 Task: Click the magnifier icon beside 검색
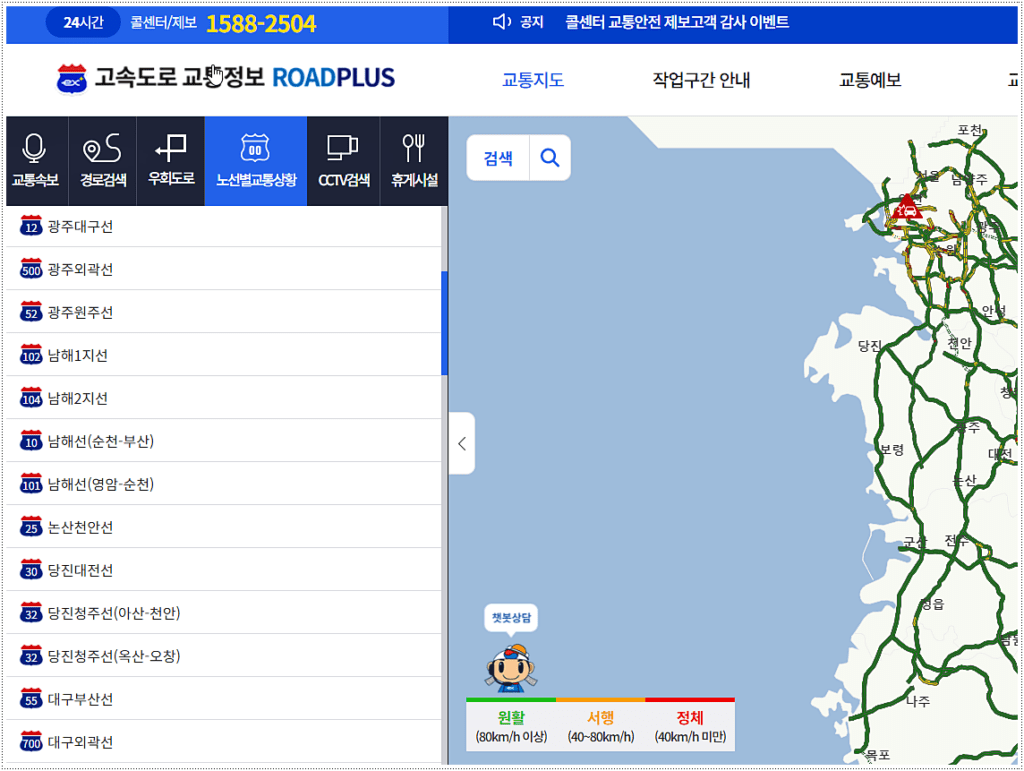(x=548, y=157)
